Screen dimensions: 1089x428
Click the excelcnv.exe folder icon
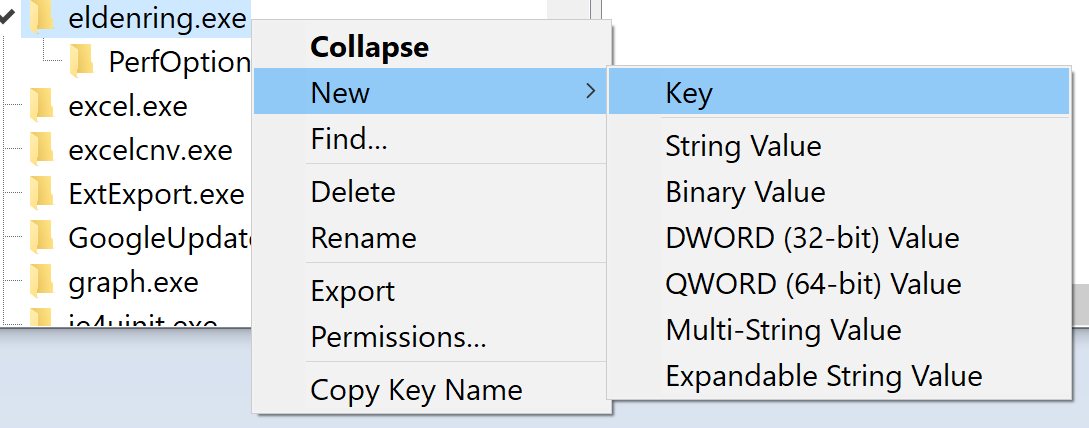tap(40, 150)
